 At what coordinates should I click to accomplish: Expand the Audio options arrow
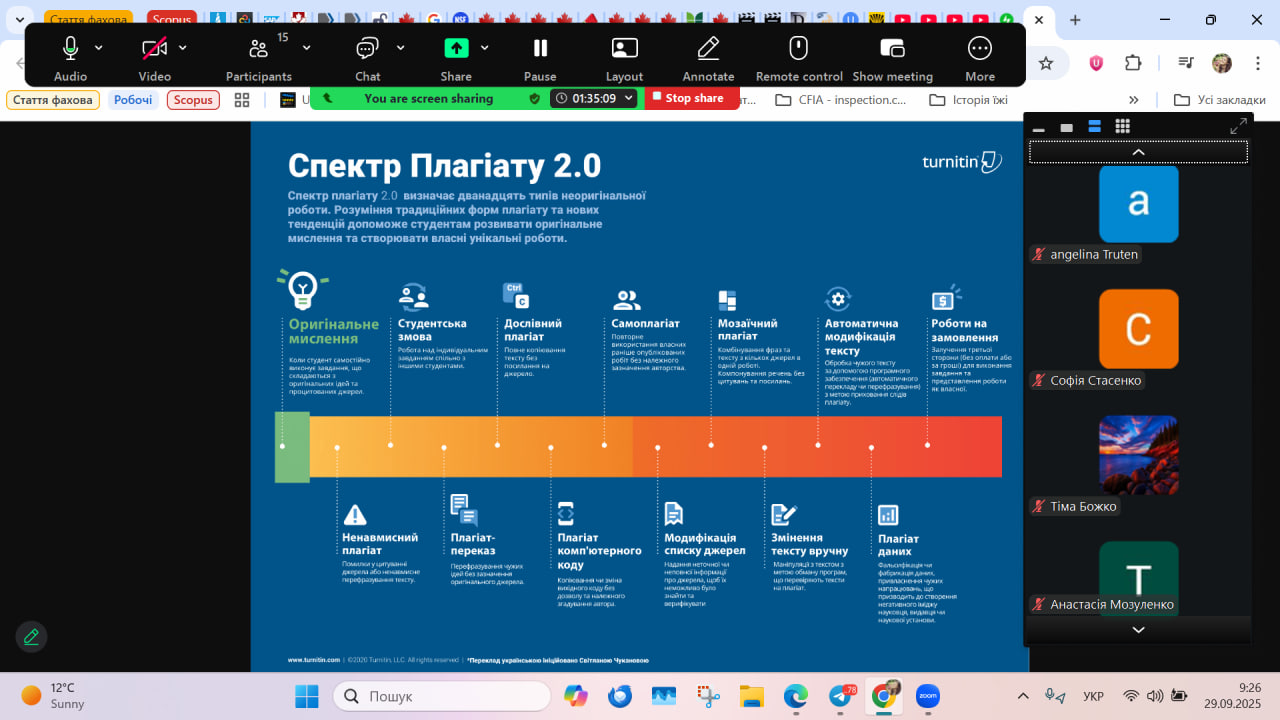tap(98, 48)
